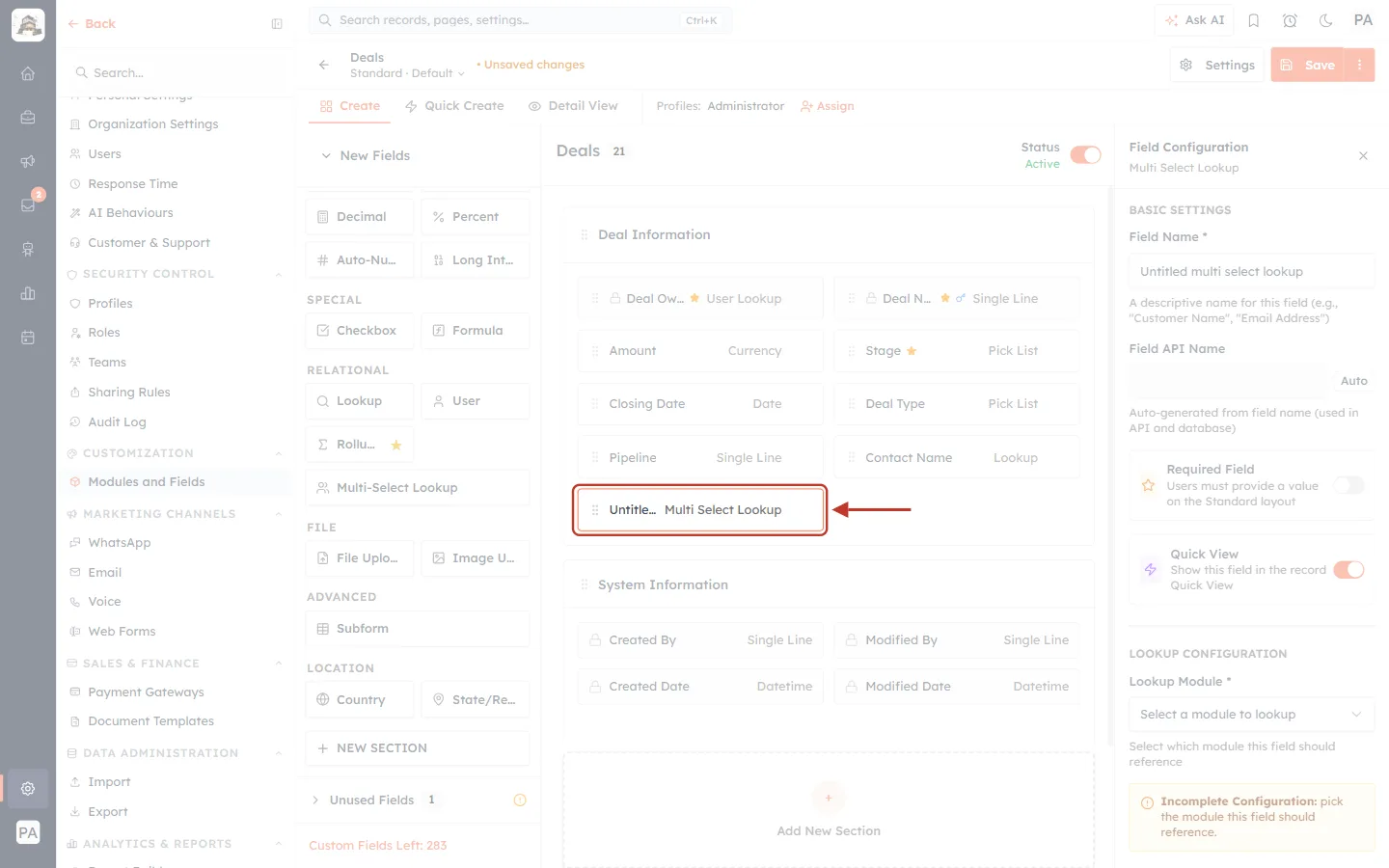
Task: Click the Field Name input box
Action: tap(1251, 271)
